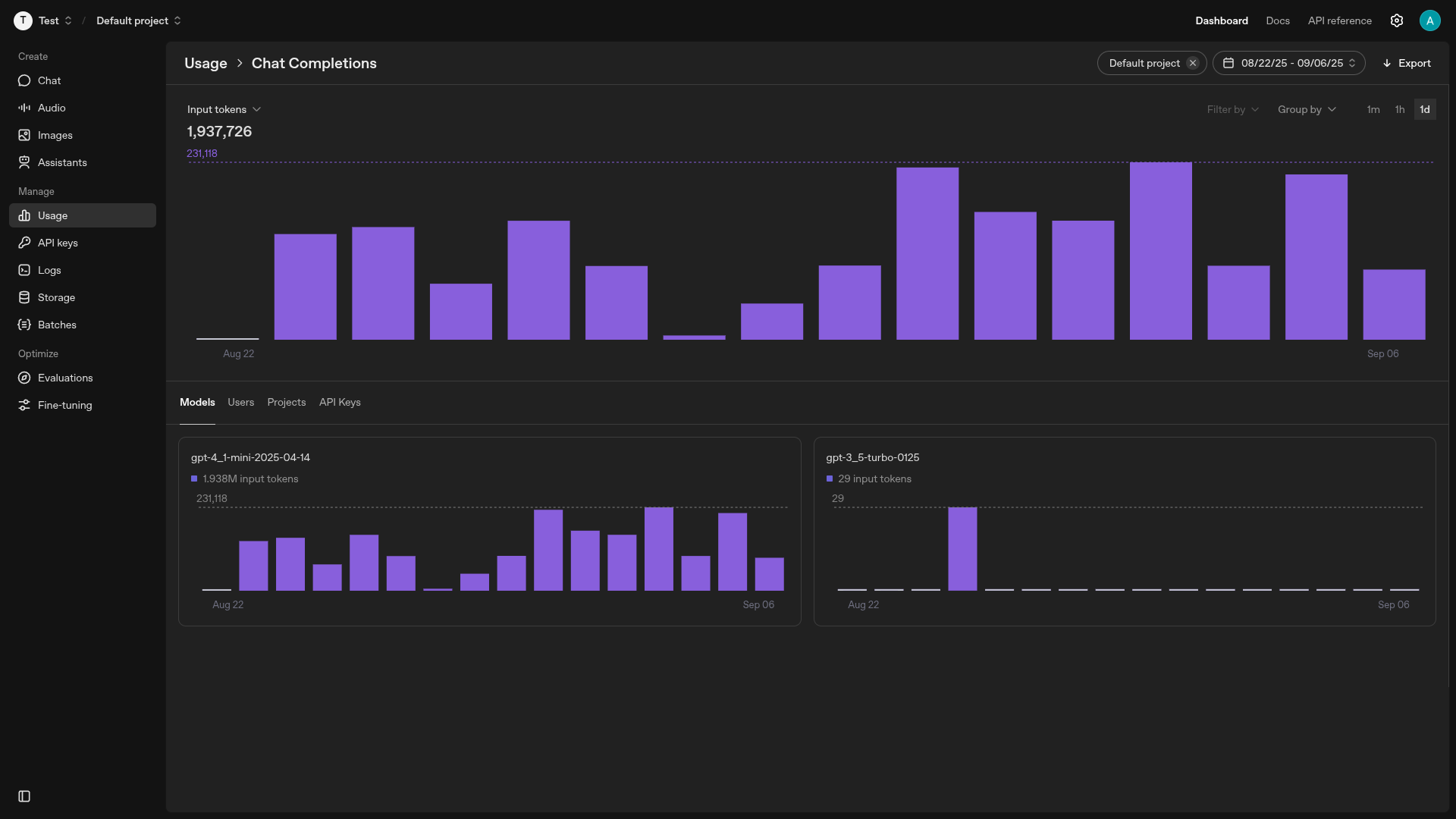Open the Assistants icon in sidebar
This screenshot has width=1456, height=819.
click(24, 162)
